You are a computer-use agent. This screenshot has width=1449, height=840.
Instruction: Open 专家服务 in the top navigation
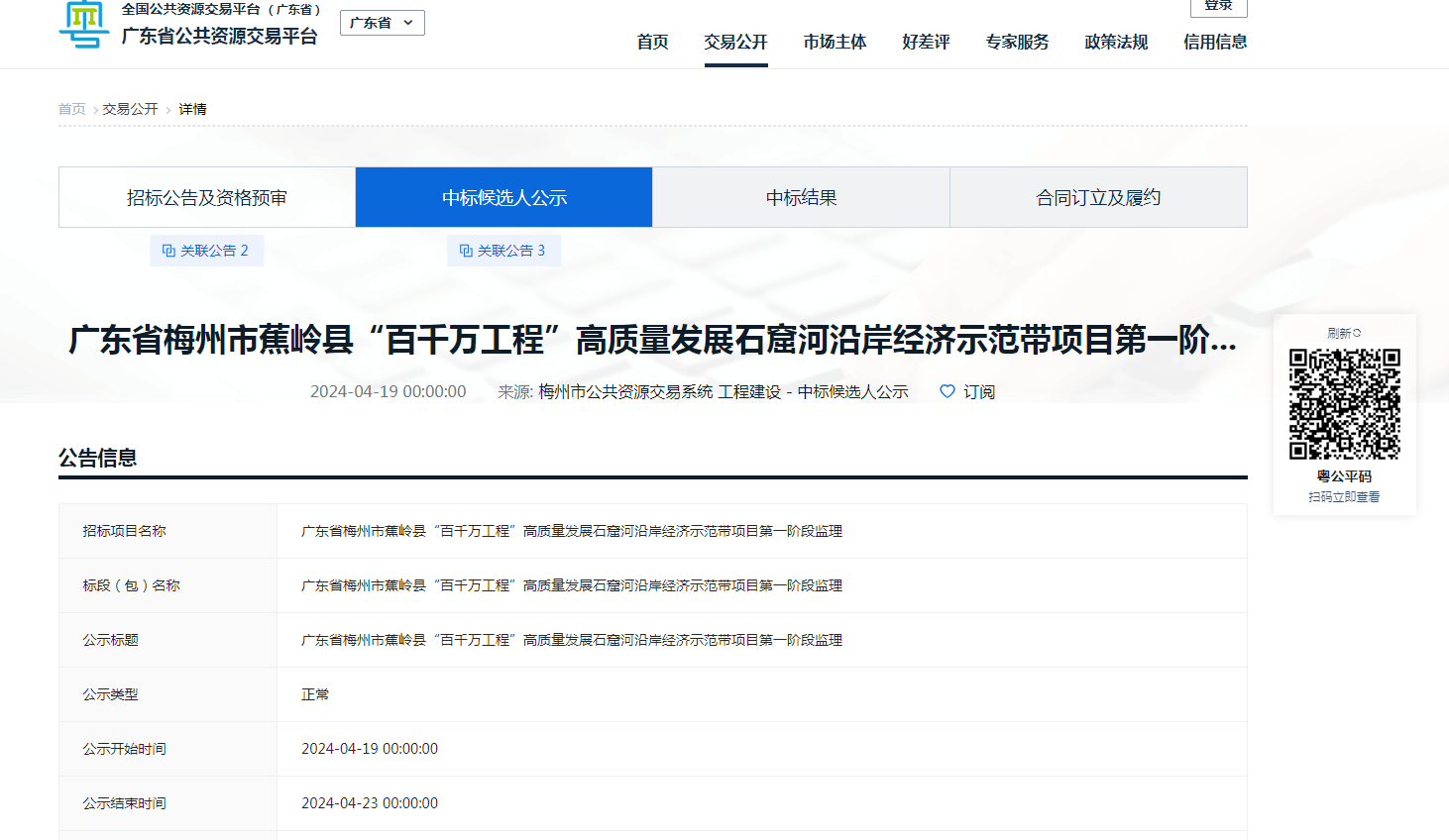1017,42
